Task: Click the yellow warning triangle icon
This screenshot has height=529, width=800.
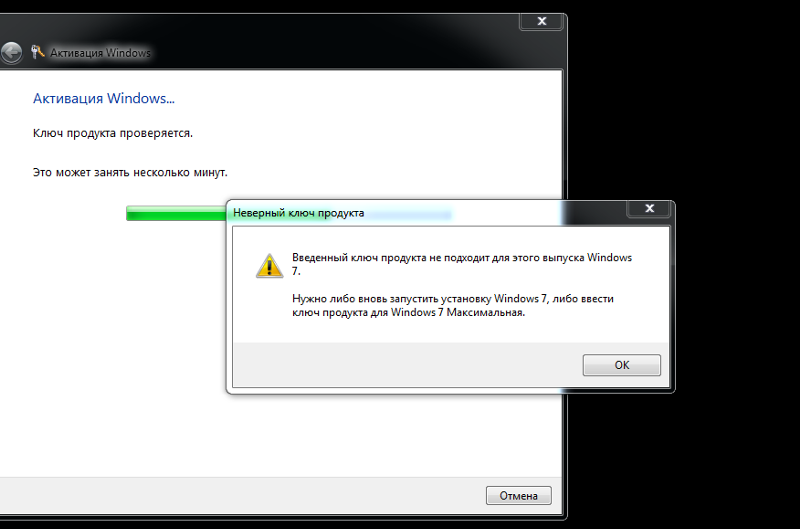Action: coord(269,266)
